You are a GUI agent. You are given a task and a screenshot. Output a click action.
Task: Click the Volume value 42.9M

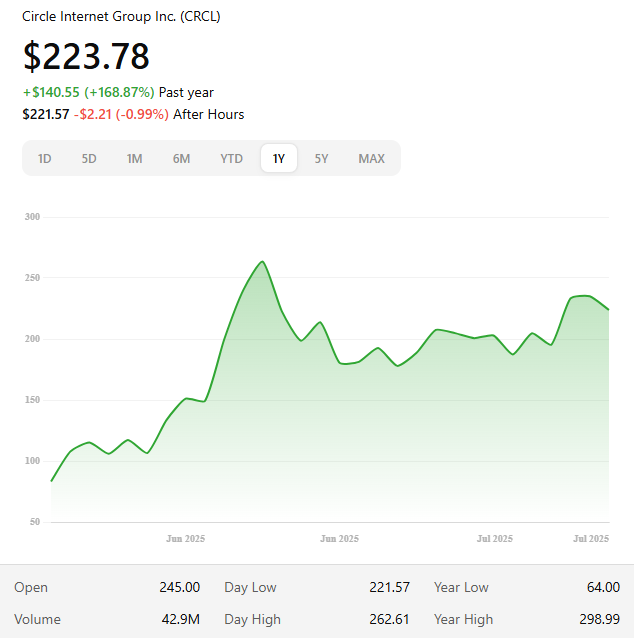tap(181, 619)
